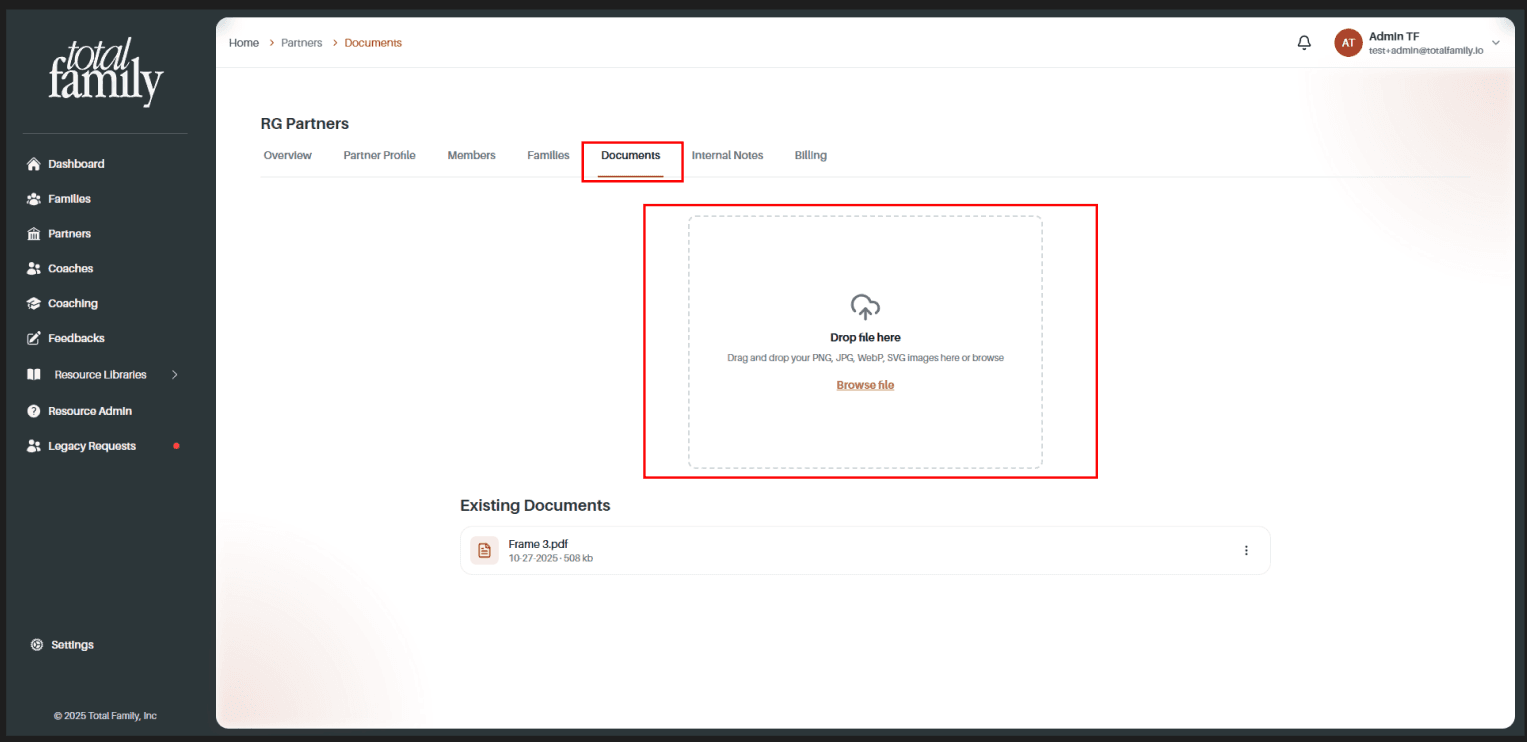This screenshot has width=1527, height=742.
Task: Click the Total Family logo
Action: click(105, 72)
